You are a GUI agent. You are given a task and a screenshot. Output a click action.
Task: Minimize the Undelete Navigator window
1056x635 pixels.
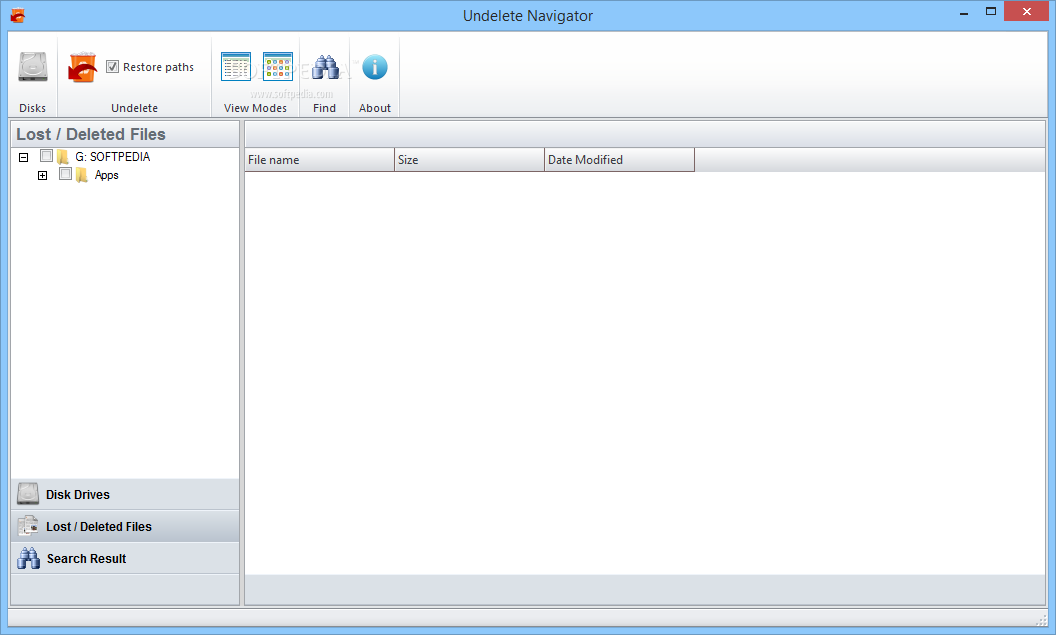pos(964,13)
